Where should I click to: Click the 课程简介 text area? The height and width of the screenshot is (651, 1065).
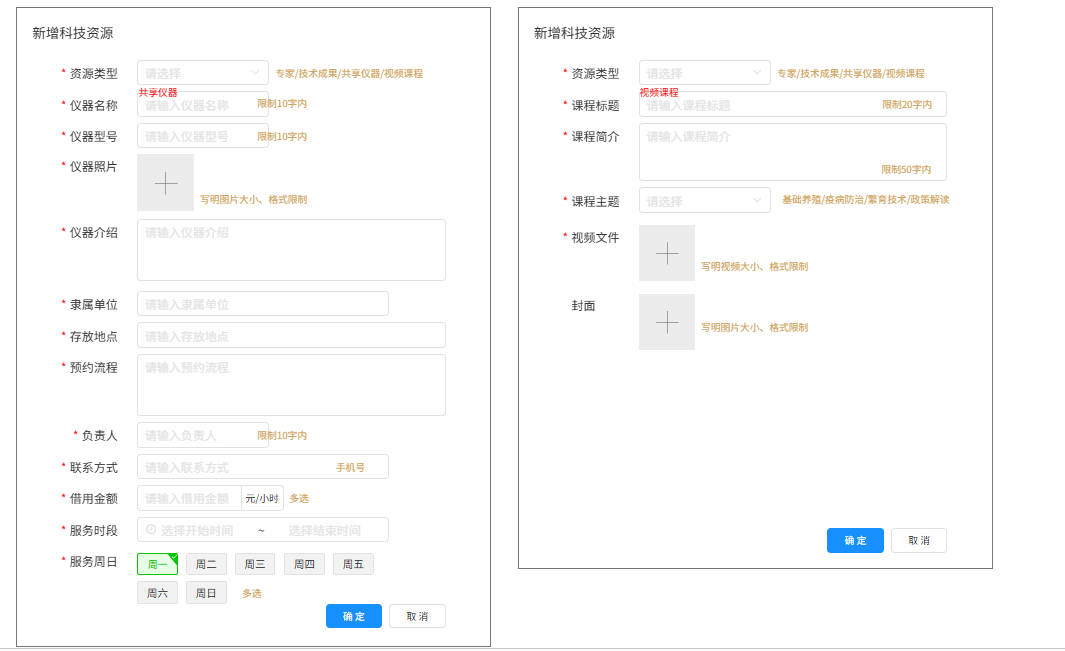pyautogui.click(x=793, y=152)
